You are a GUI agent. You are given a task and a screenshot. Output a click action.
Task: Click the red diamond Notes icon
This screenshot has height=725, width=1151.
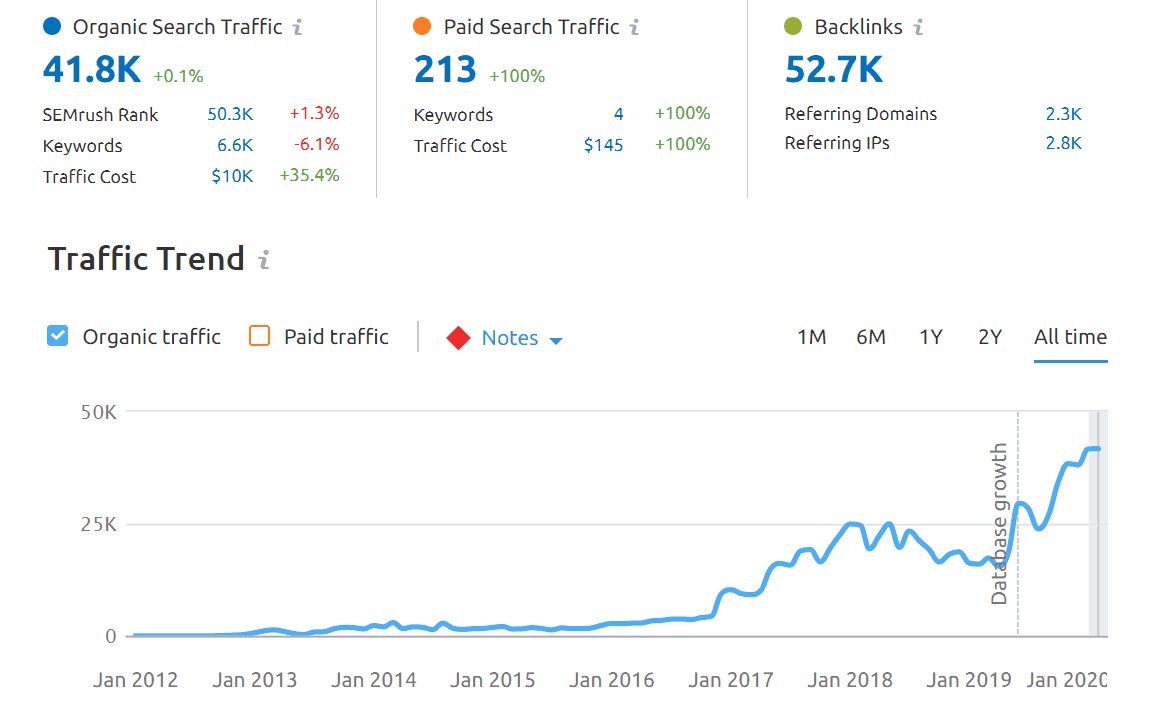coord(459,338)
